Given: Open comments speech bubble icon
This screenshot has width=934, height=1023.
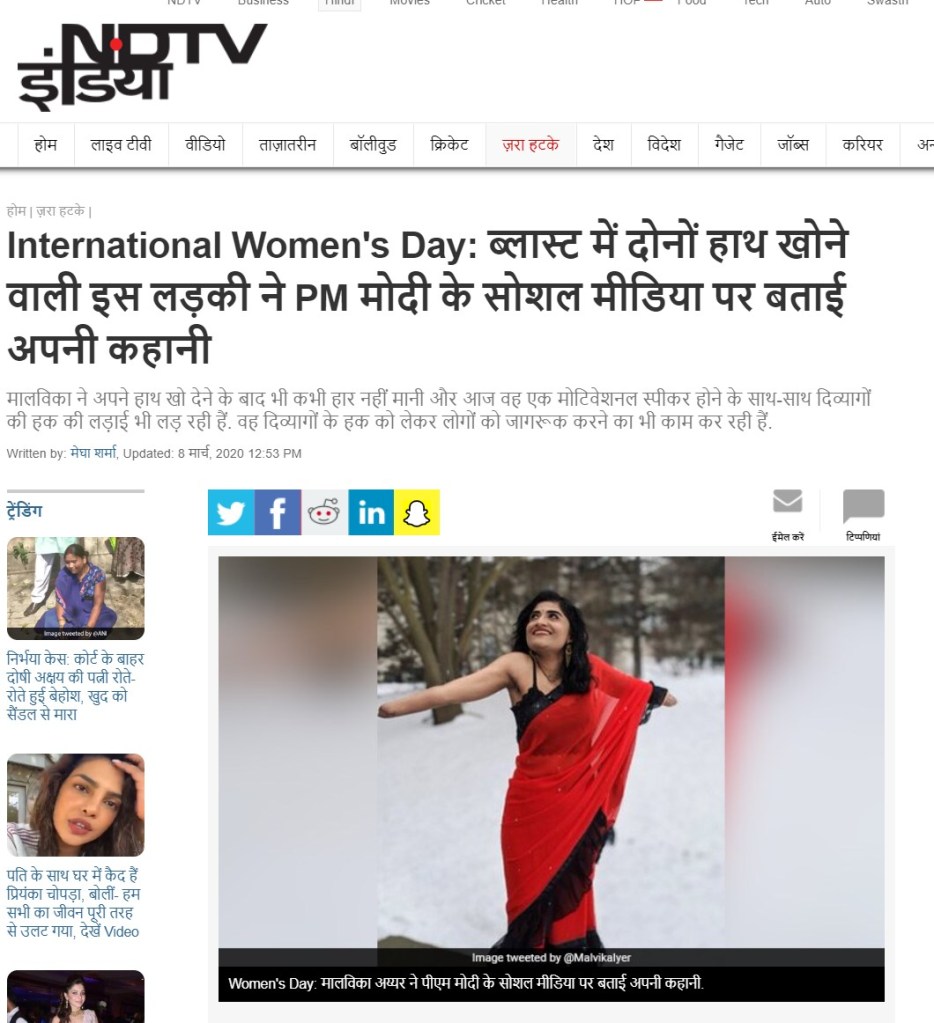Looking at the screenshot, I should (x=864, y=506).
